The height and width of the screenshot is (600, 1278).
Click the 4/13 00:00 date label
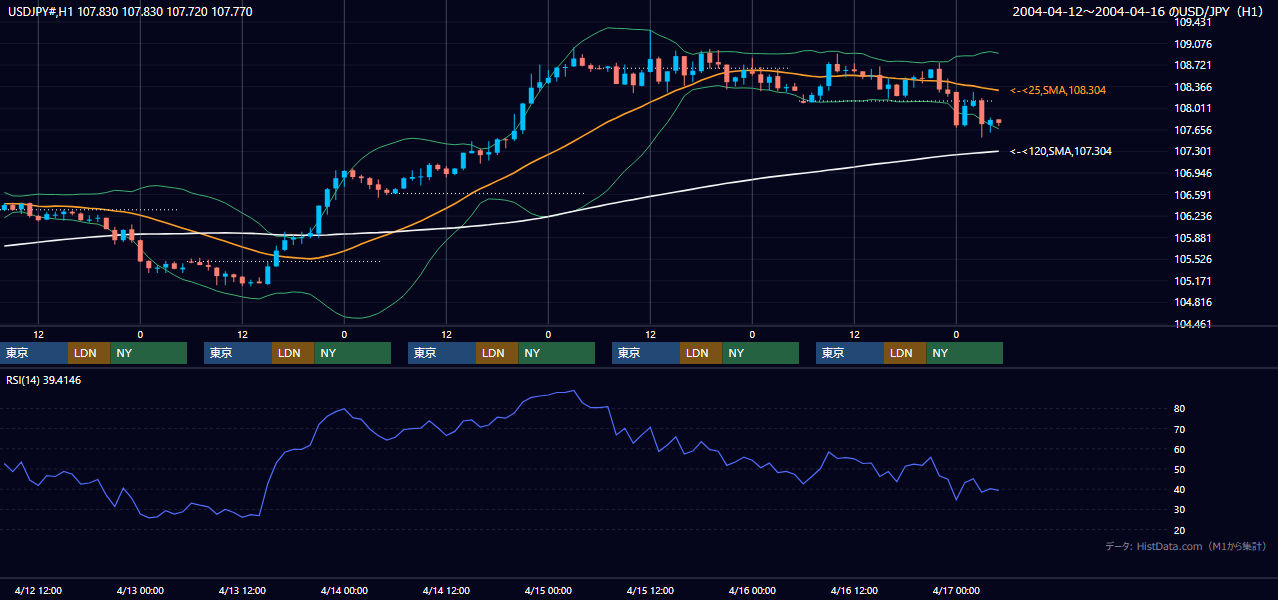coord(140,590)
